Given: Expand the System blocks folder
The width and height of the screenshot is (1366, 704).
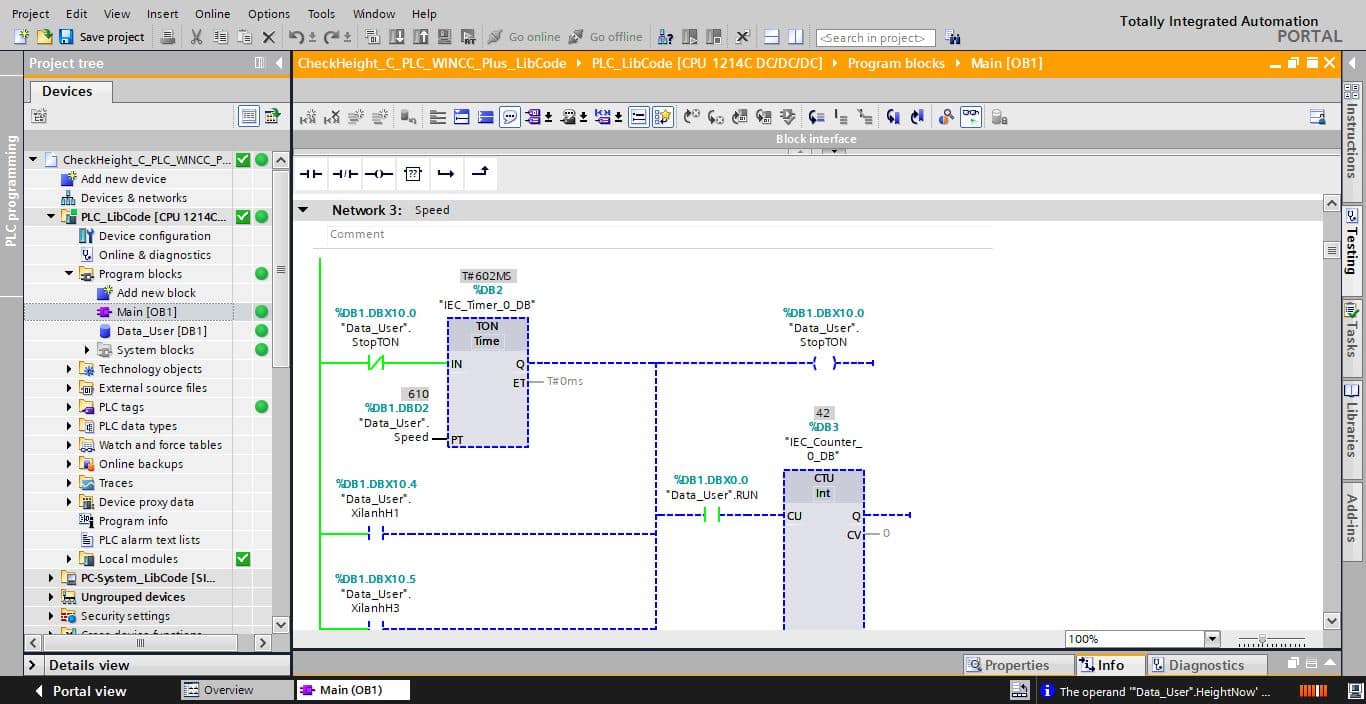Looking at the screenshot, I should click(87, 350).
